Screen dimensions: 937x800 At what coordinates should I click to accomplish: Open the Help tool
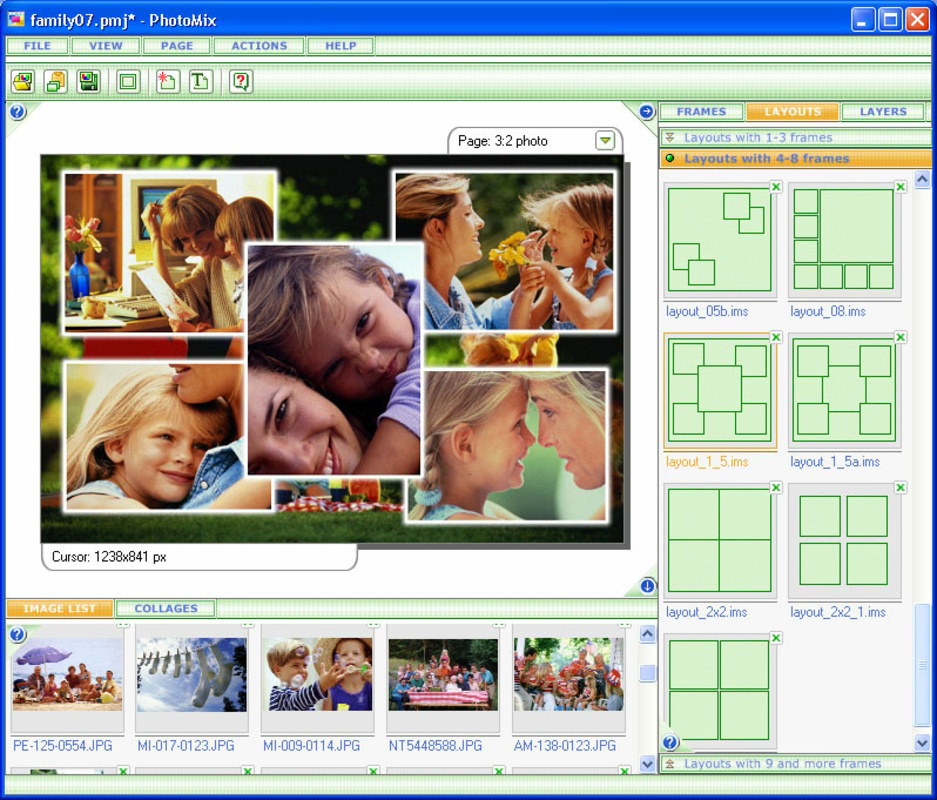(240, 81)
